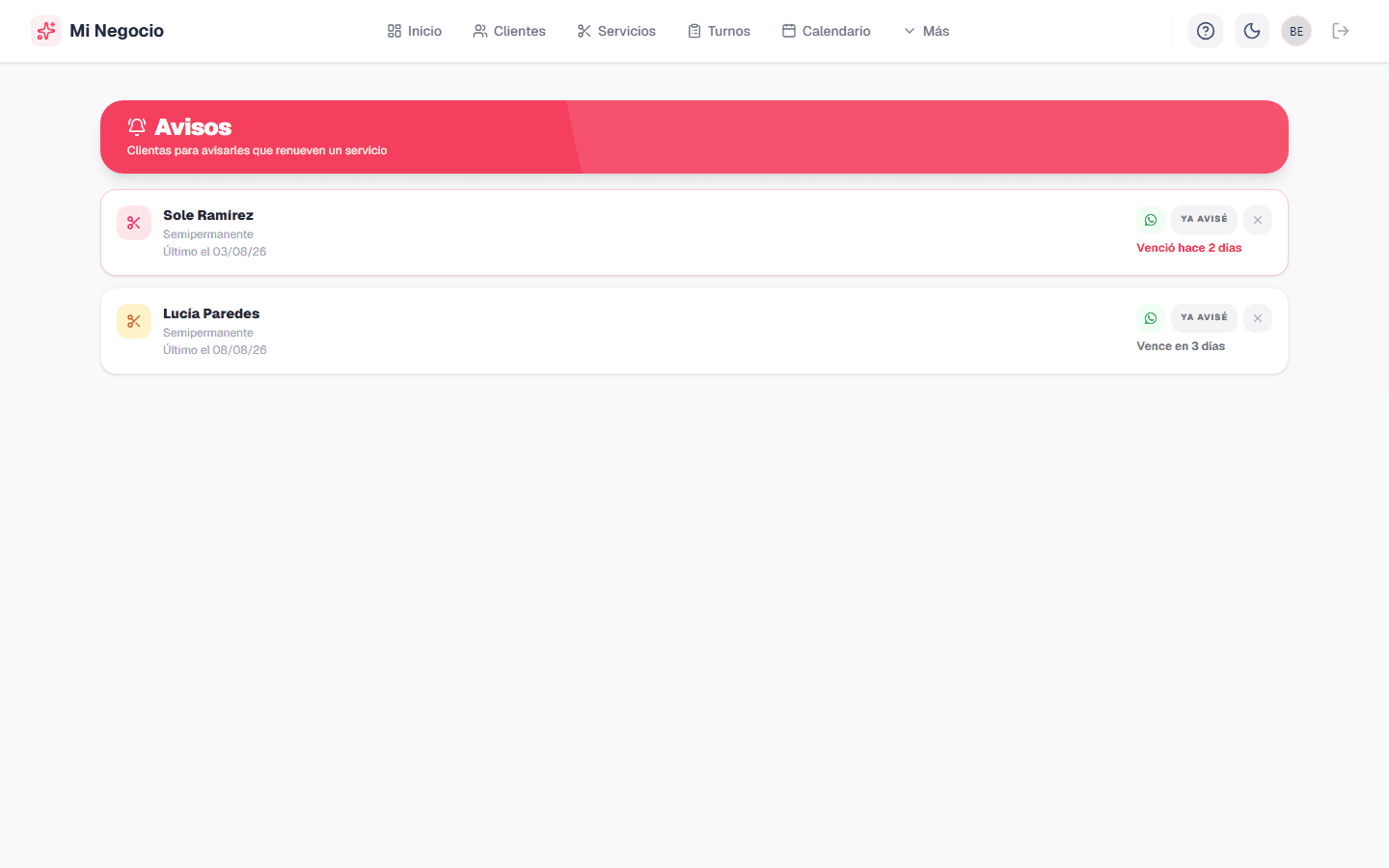Navigate to Turnos
The height and width of the screenshot is (868, 1389).
point(719,31)
